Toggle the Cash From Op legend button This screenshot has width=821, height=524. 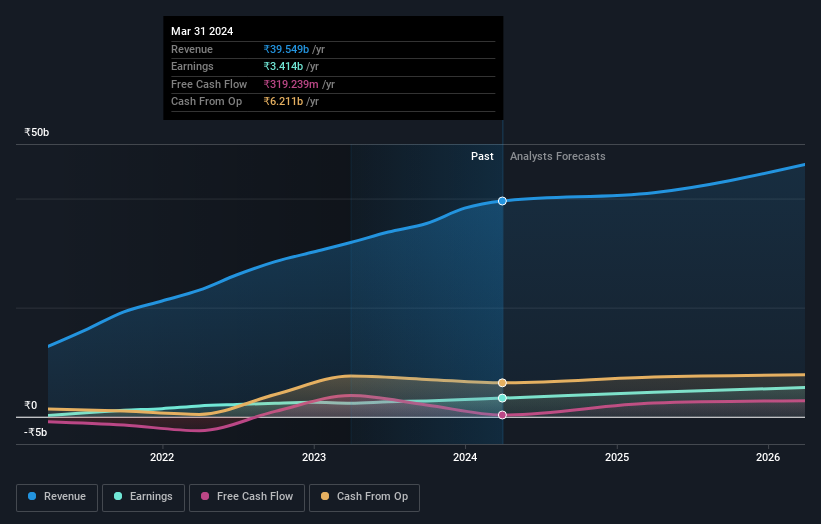(x=364, y=497)
